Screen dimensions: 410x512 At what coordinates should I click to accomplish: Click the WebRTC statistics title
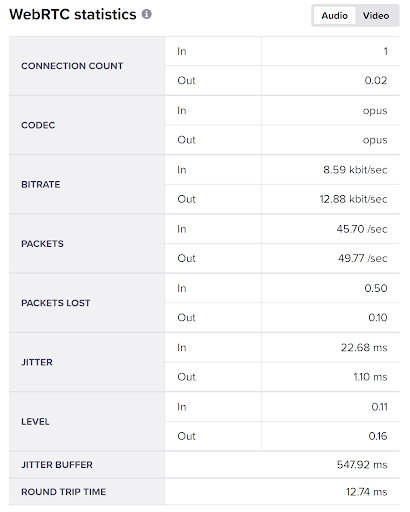pos(73,14)
